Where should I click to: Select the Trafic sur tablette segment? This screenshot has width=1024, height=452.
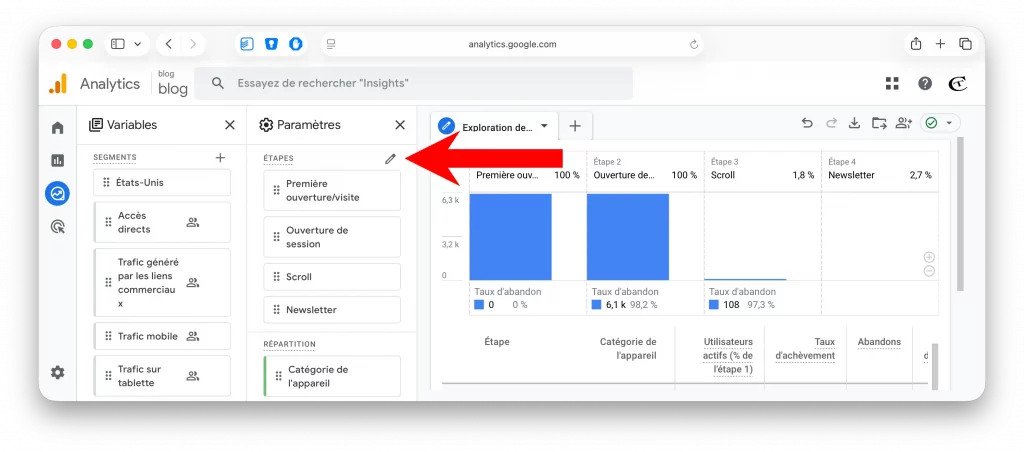162,376
